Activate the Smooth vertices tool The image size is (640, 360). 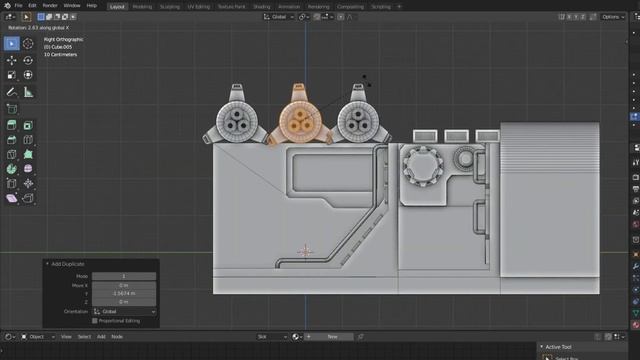pos(28,169)
